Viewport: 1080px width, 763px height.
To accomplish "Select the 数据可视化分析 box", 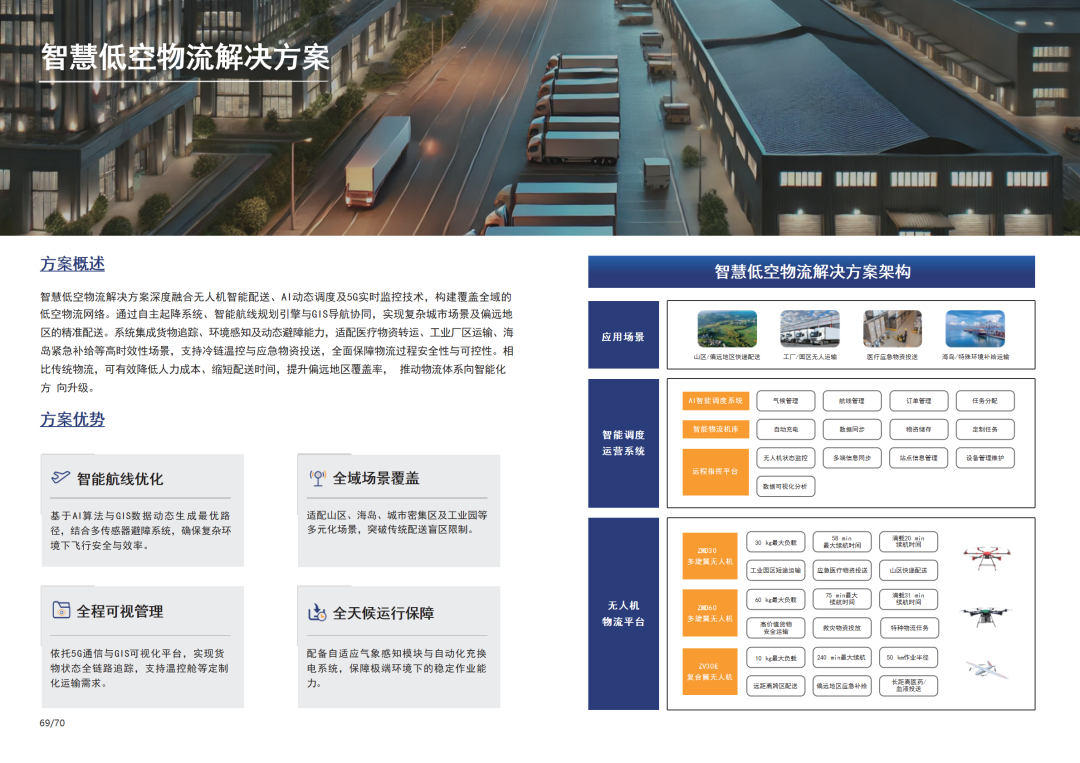I will (x=785, y=486).
